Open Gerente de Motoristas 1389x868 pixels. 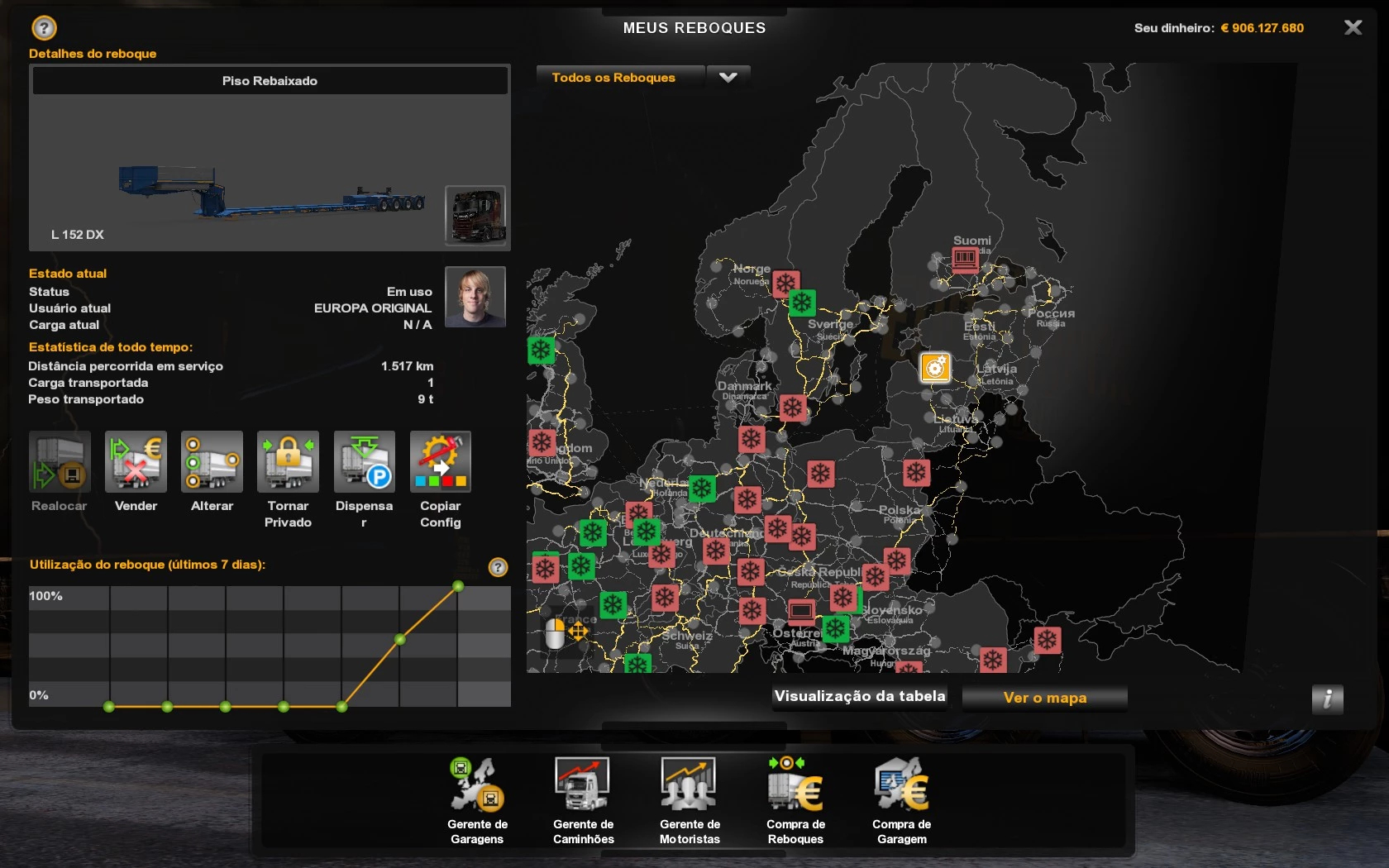pyautogui.click(x=689, y=785)
